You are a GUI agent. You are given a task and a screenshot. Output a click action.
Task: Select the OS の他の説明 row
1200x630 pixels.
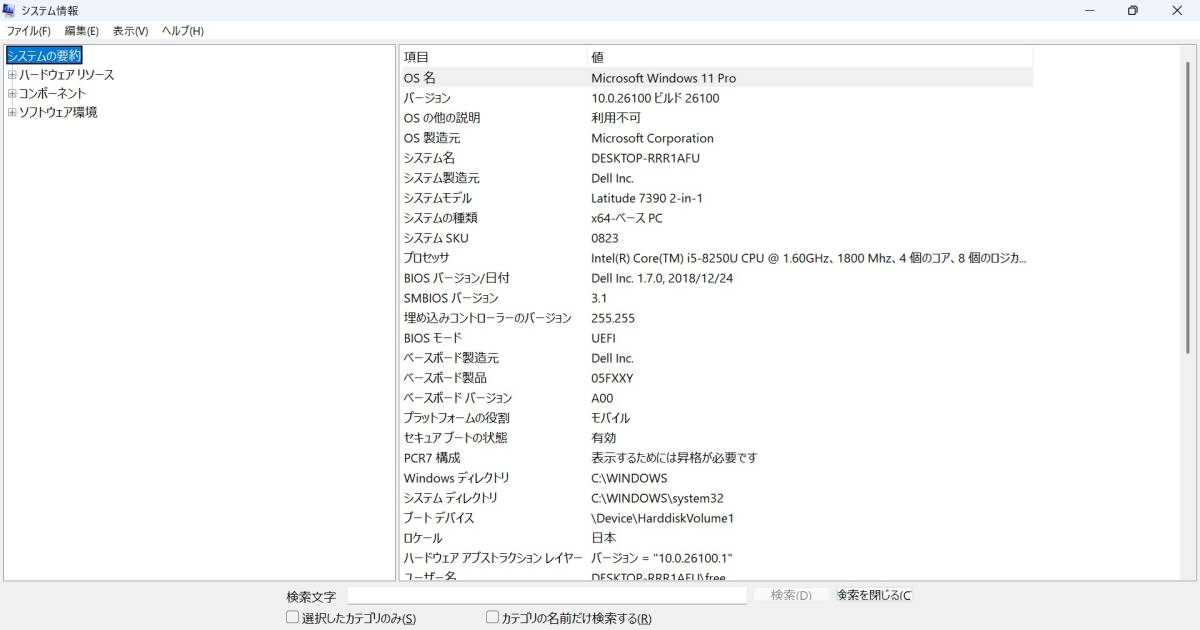point(716,118)
